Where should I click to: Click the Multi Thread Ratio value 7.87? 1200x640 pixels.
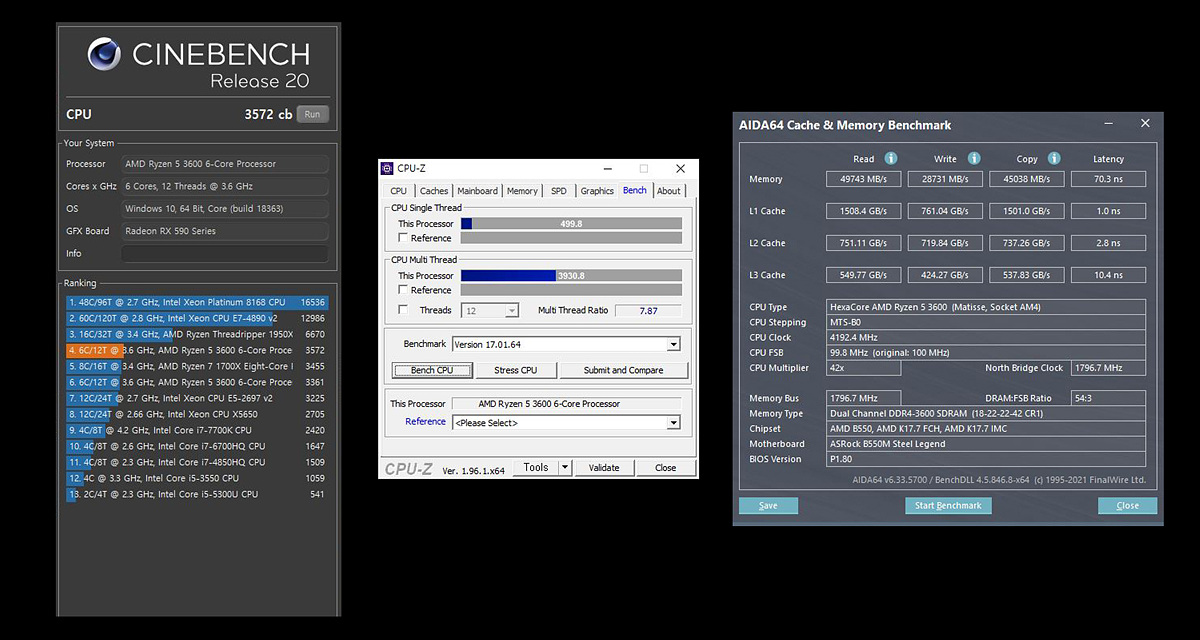[648, 311]
